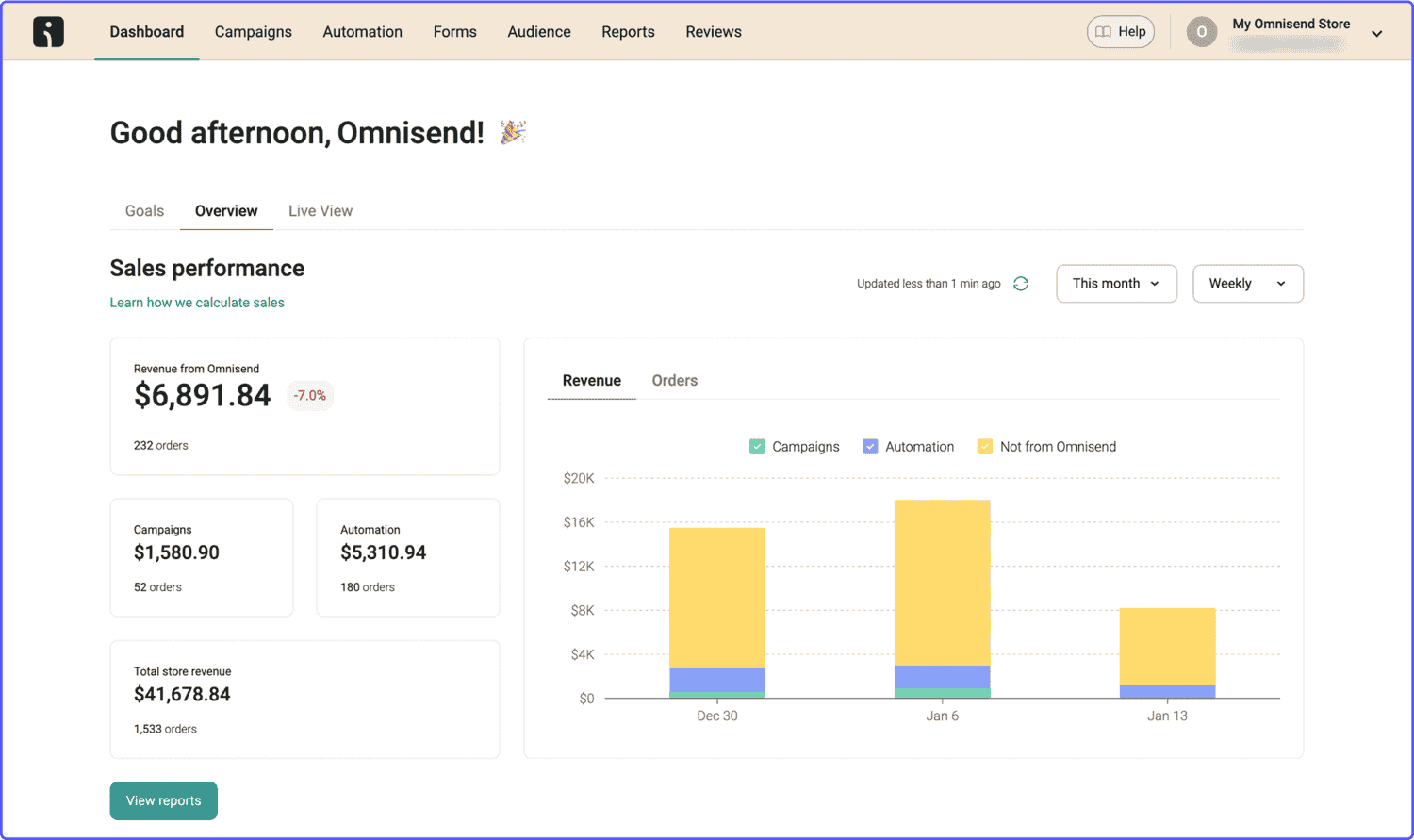Click the $4K axis label
The image size is (1414, 840).
tap(583, 654)
